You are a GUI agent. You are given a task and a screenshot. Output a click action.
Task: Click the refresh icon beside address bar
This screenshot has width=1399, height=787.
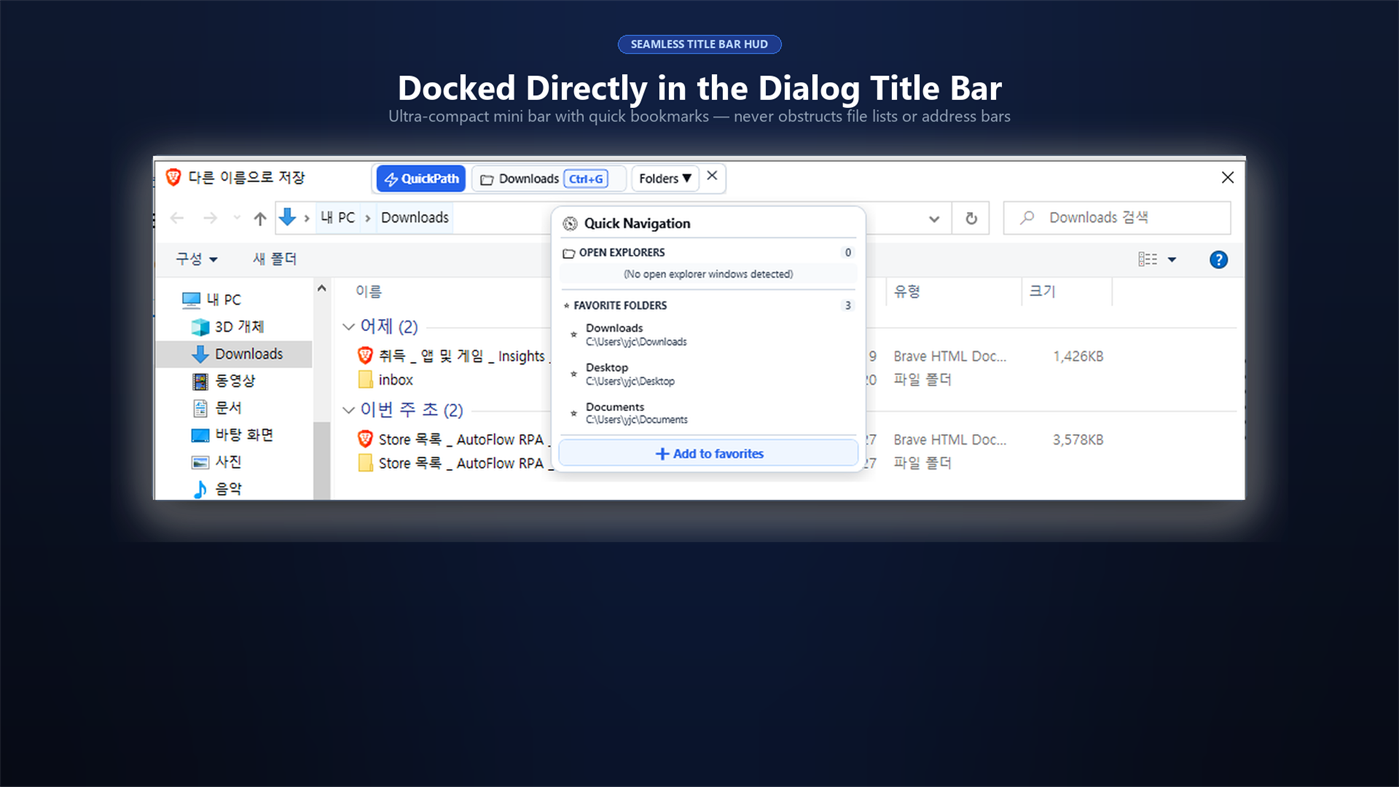click(971, 218)
